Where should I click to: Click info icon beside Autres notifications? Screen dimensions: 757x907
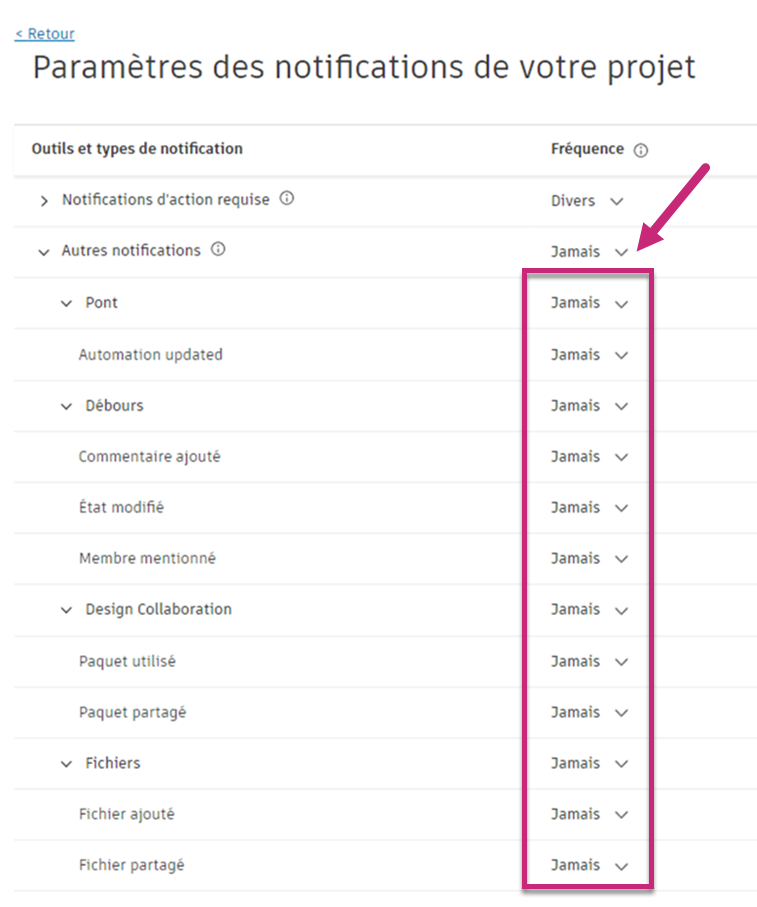[x=218, y=250]
